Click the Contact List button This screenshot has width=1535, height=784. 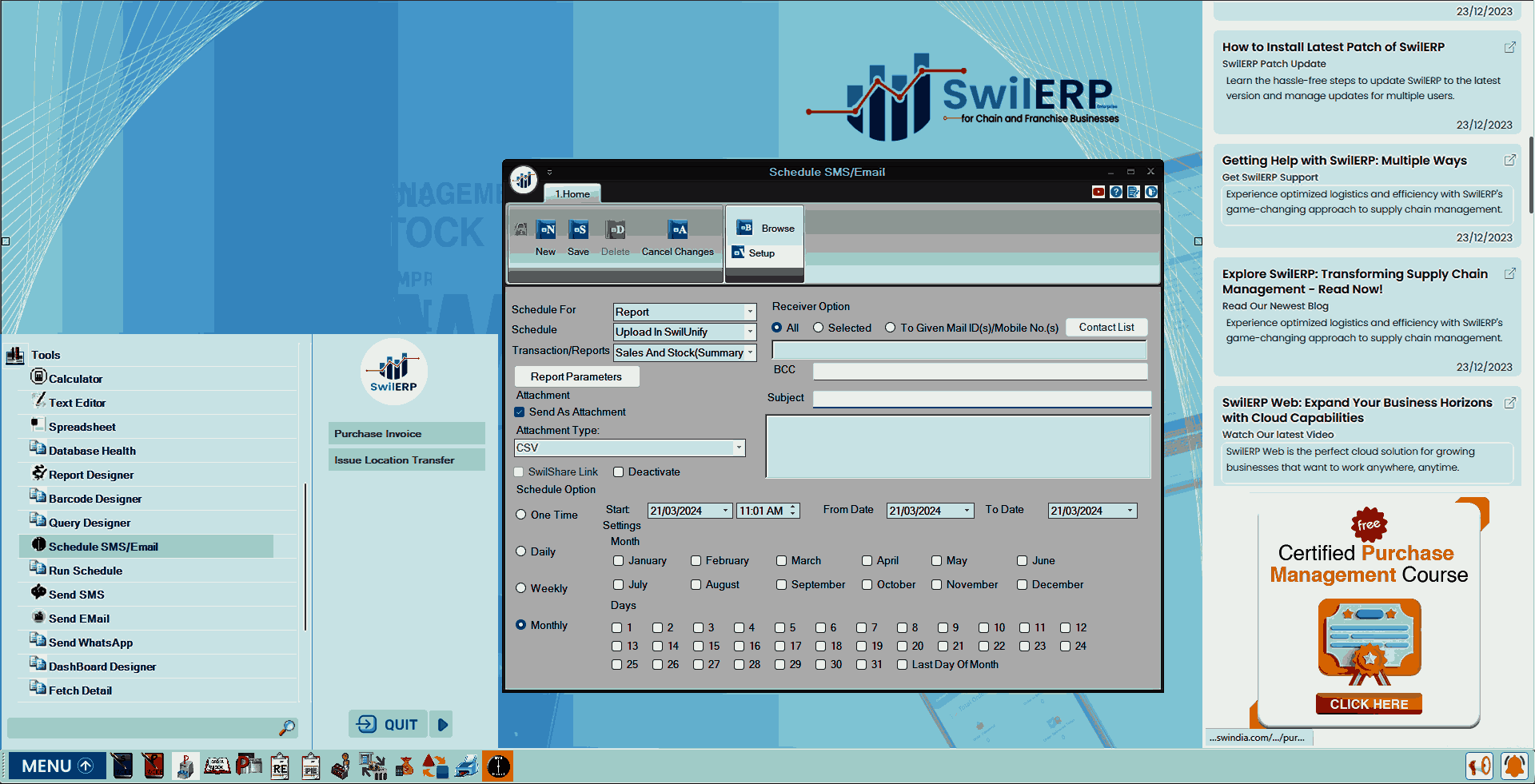(x=1106, y=327)
